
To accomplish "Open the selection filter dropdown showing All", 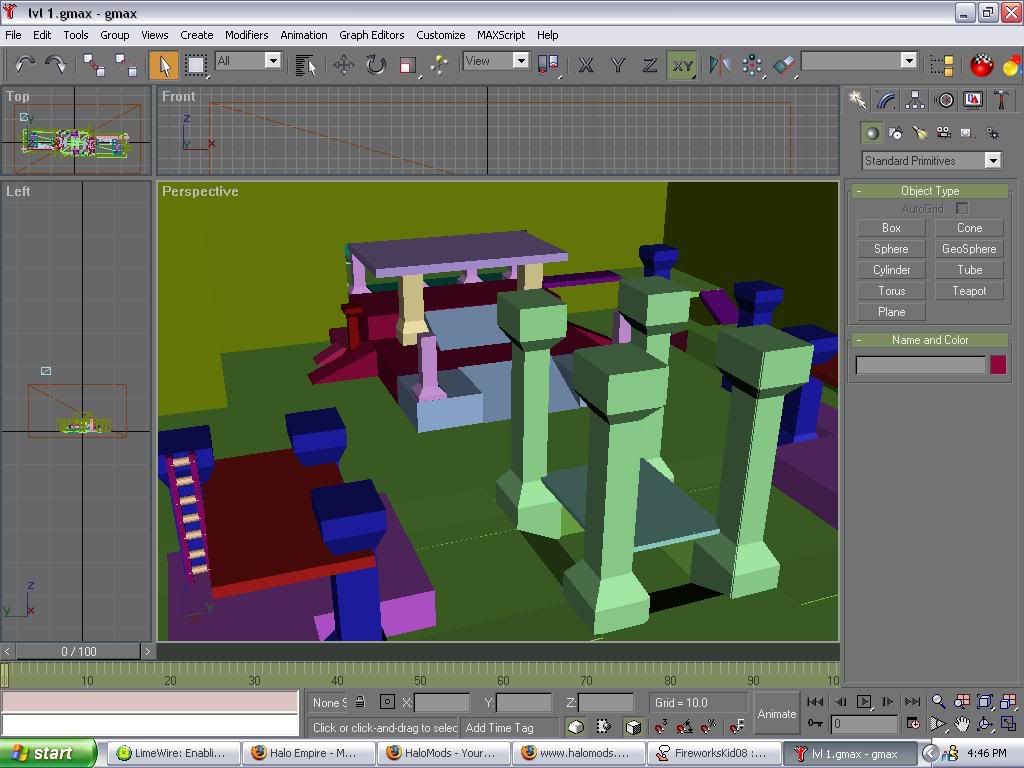I will pyautogui.click(x=248, y=61).
